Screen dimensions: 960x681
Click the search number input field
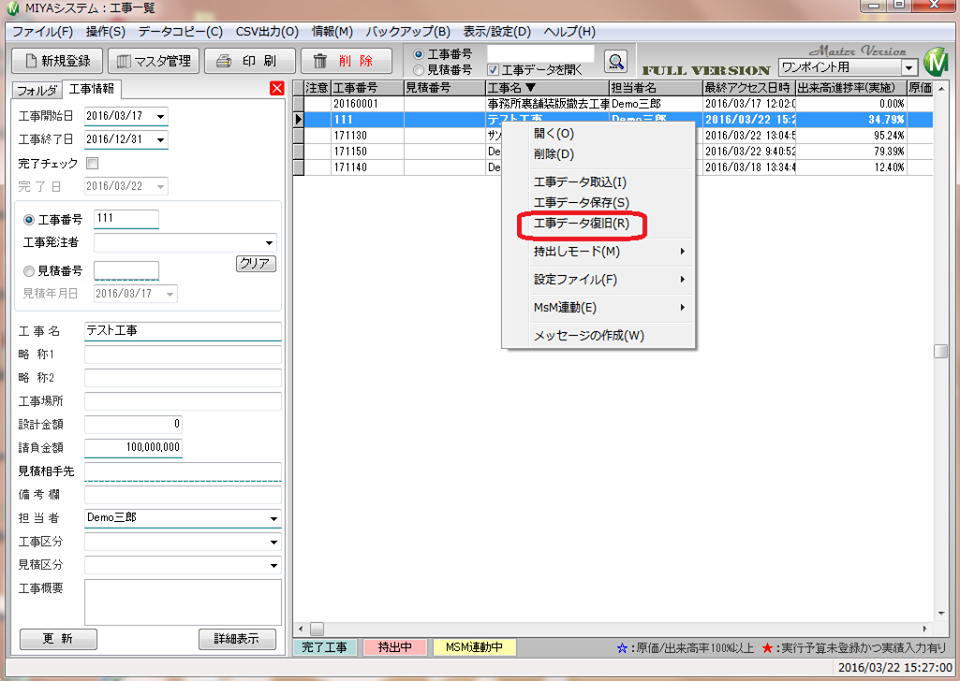(x=541, y=54)
